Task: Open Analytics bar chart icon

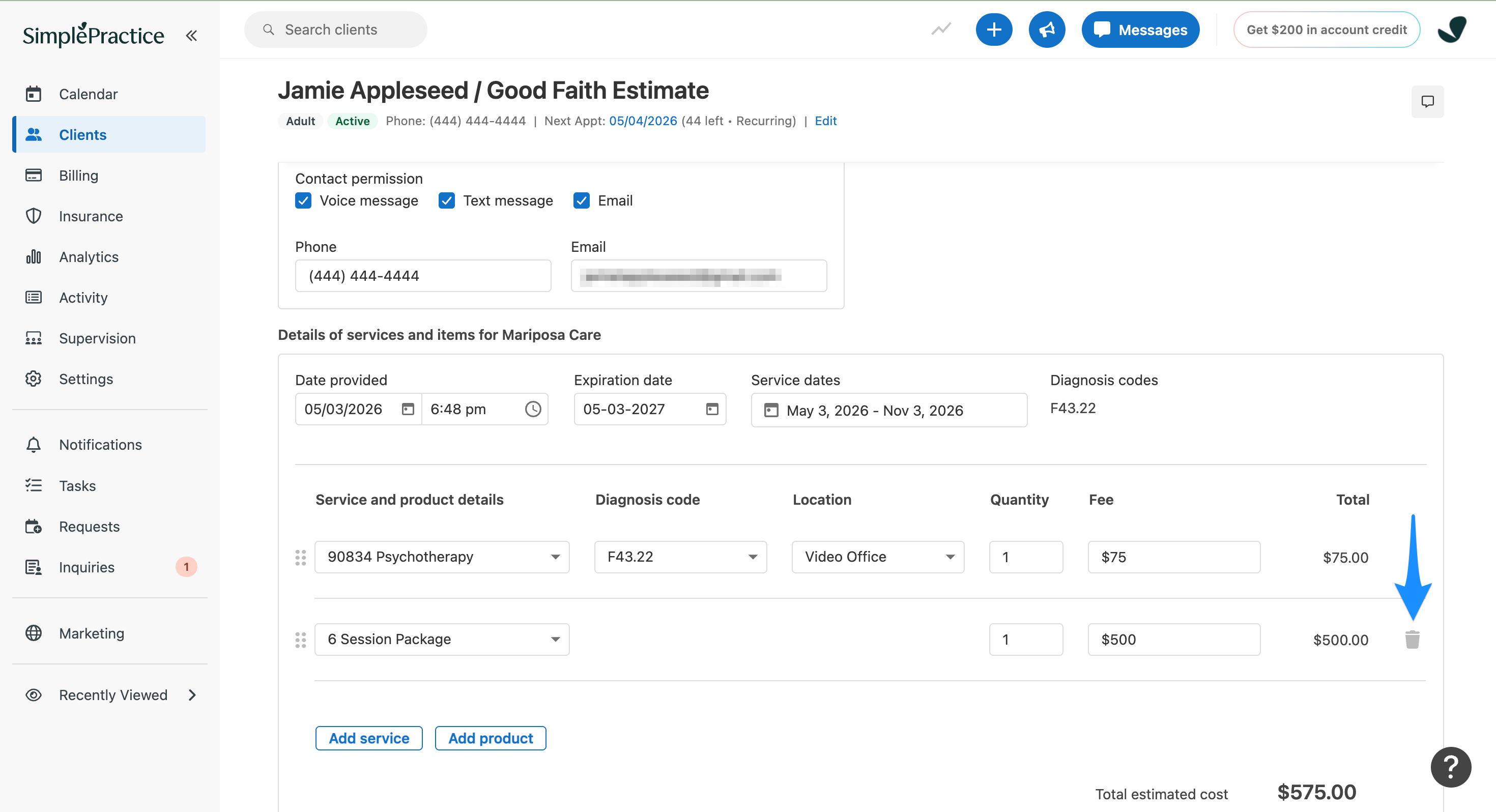Action: 34,257
